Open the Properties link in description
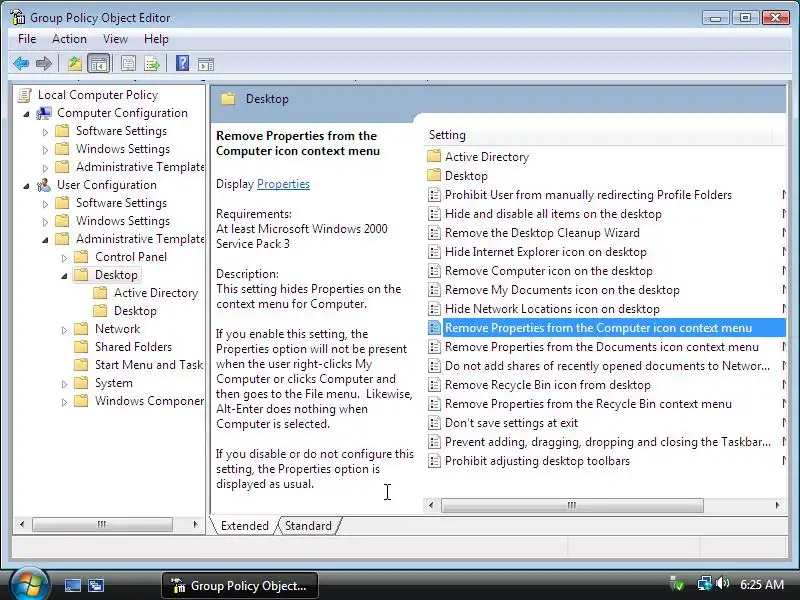This screenshot has height=600, width=800. coord(283,184)
